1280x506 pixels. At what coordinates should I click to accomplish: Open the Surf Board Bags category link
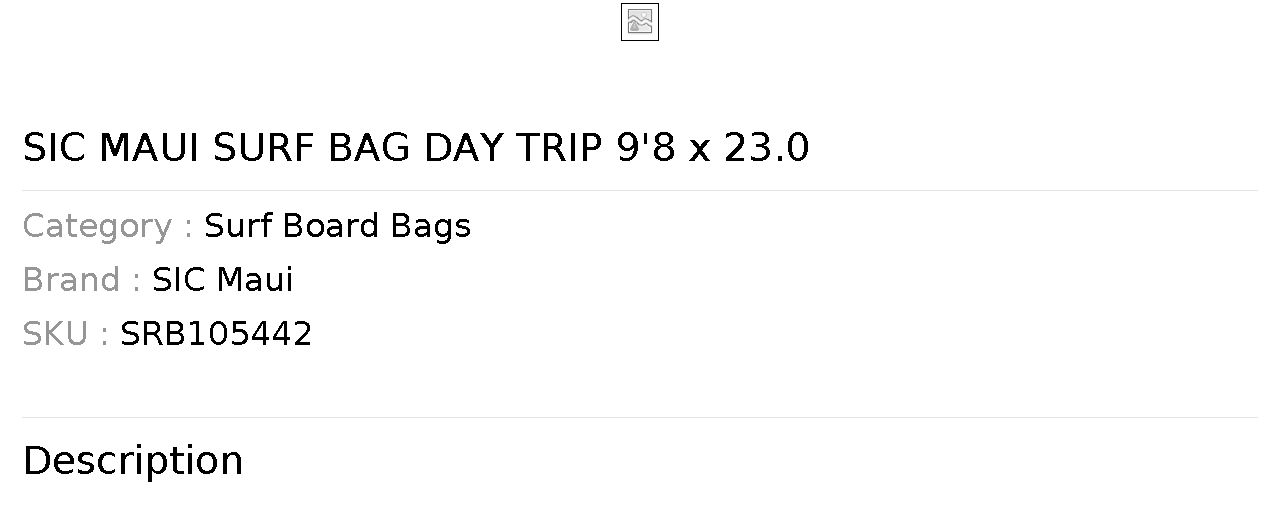(337, 226)
